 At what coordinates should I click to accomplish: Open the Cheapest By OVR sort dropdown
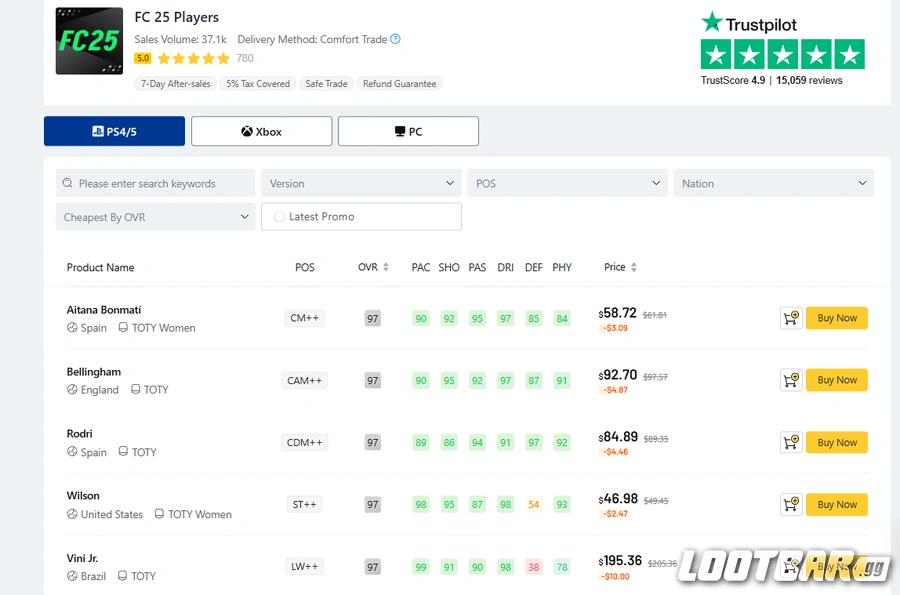(156, 217)
